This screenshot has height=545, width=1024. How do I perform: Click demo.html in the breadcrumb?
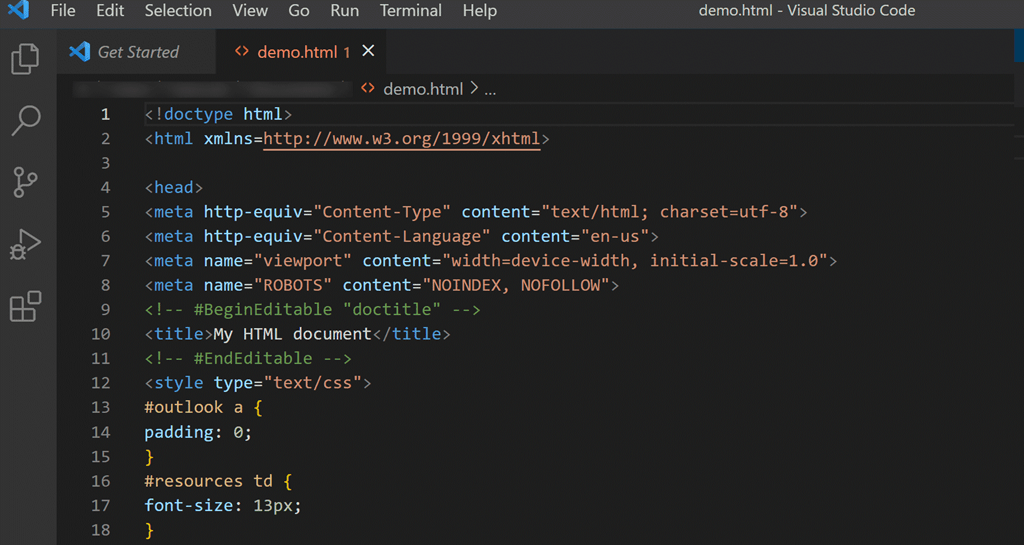point(423,89)
